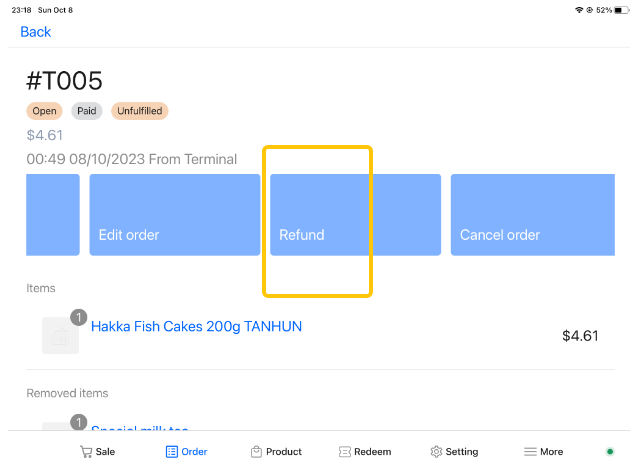
Task: Open Hakka Fish Cakes 200g TANHUN link
Action: [196, 326]
